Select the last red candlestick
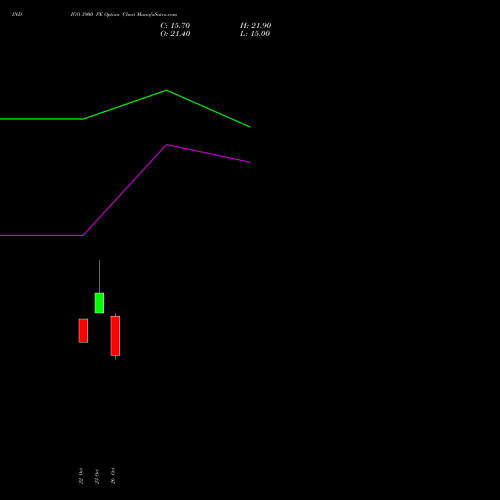This screenshot has height=500, width=500. (x=115, y=336)
